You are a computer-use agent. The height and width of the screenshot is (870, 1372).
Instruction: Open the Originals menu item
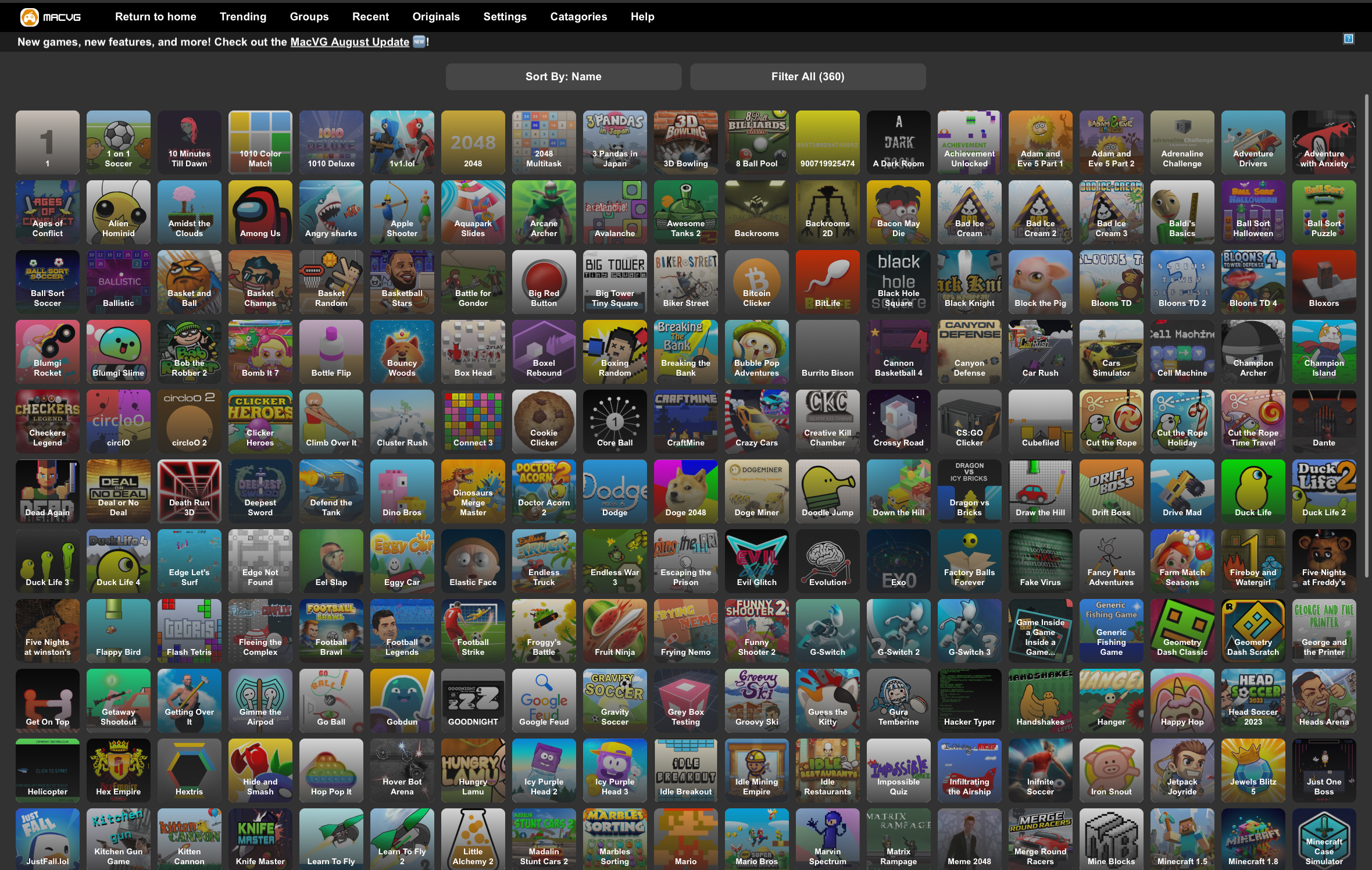(436, 17)
